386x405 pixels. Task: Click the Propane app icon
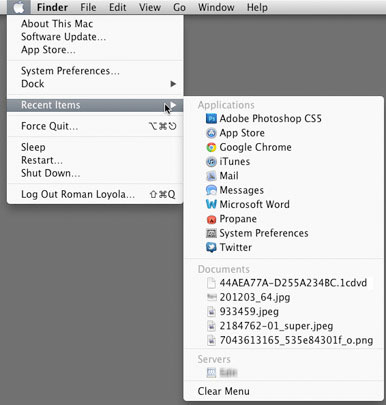(211, 219)
